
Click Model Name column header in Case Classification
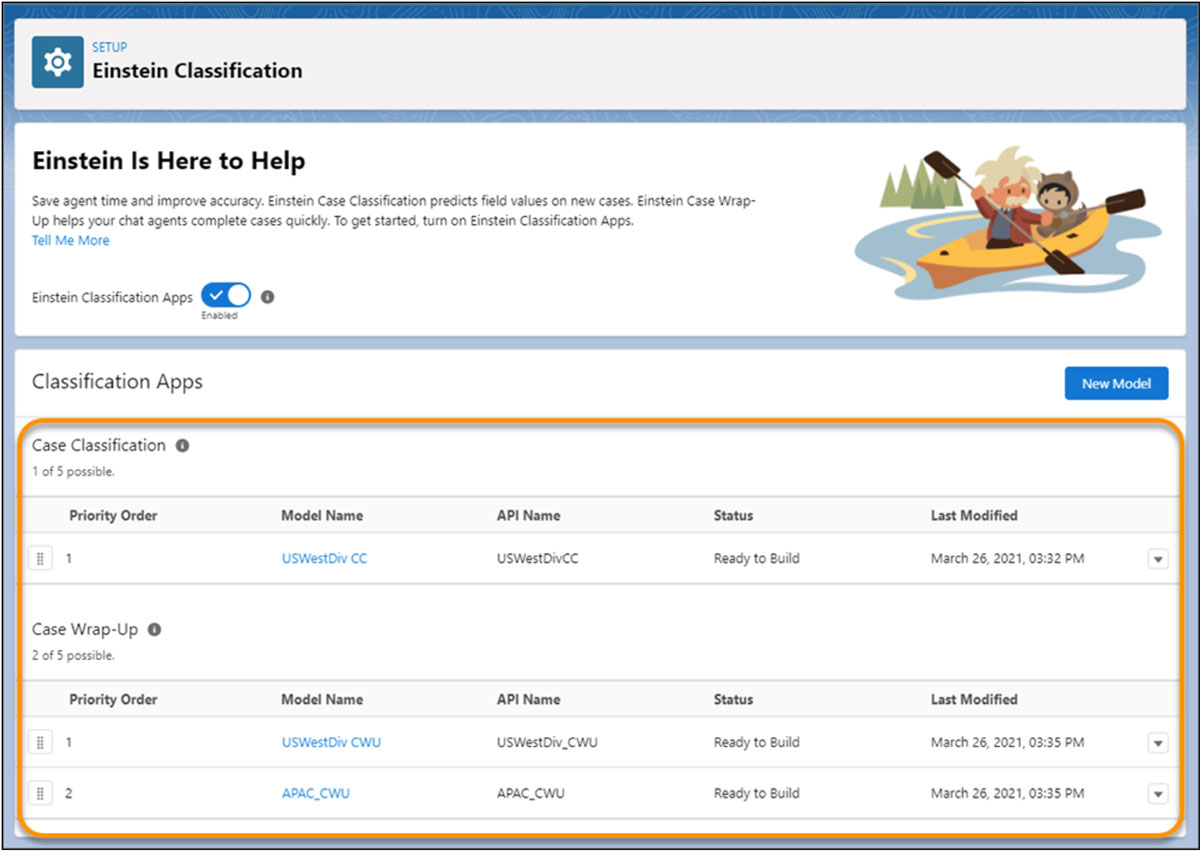point(322,516)
